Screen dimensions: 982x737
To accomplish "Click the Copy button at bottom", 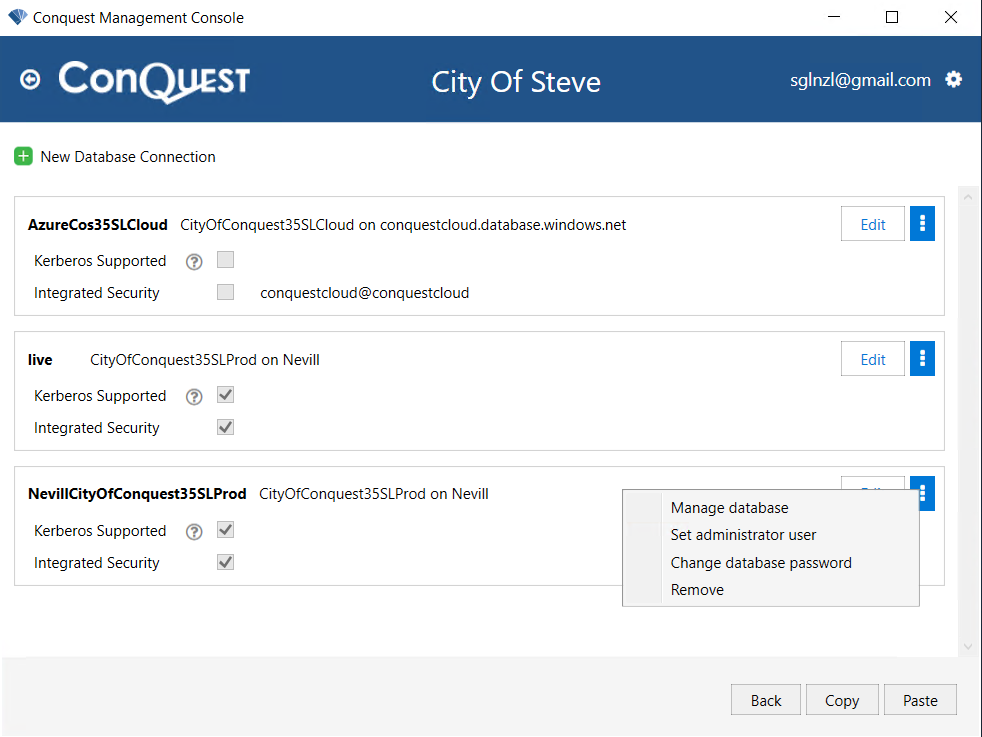I will 842,700.
